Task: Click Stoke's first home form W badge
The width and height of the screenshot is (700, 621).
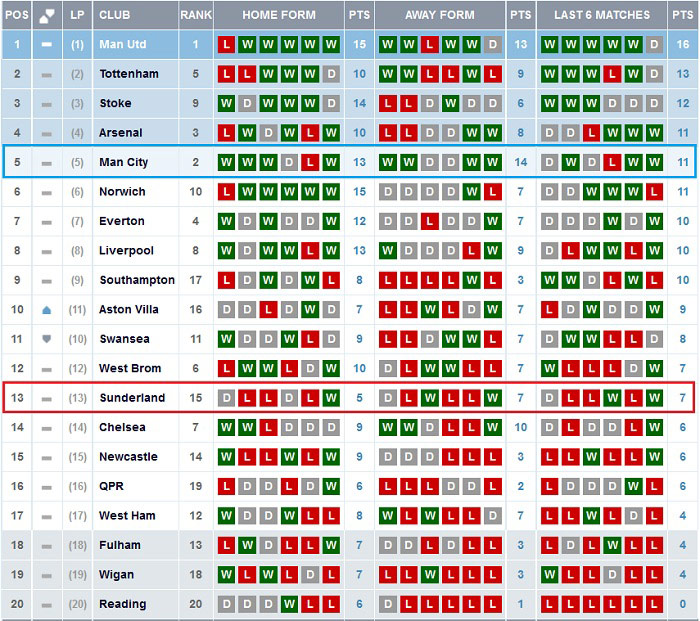Action: point(226,104)
